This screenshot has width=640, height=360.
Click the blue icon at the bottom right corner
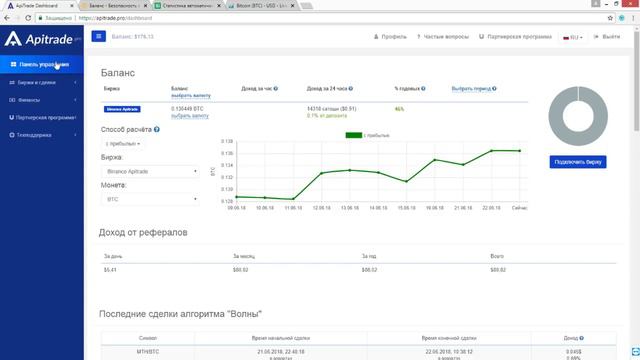(636, 351)
